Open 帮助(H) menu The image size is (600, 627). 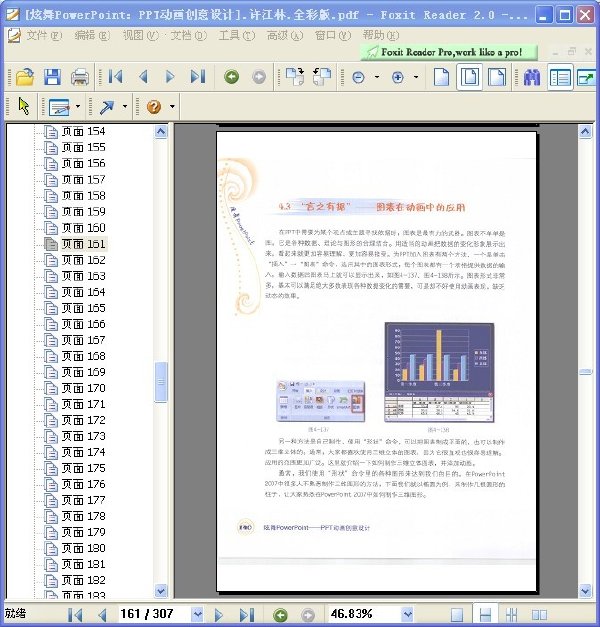point(380,36)
